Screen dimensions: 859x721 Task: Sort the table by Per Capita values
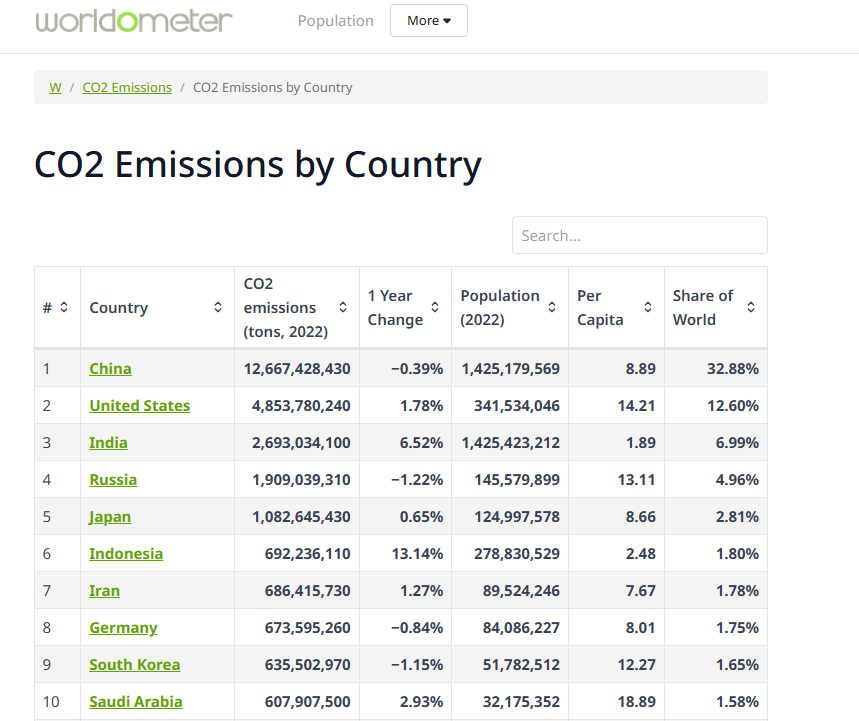click(646, 307)
